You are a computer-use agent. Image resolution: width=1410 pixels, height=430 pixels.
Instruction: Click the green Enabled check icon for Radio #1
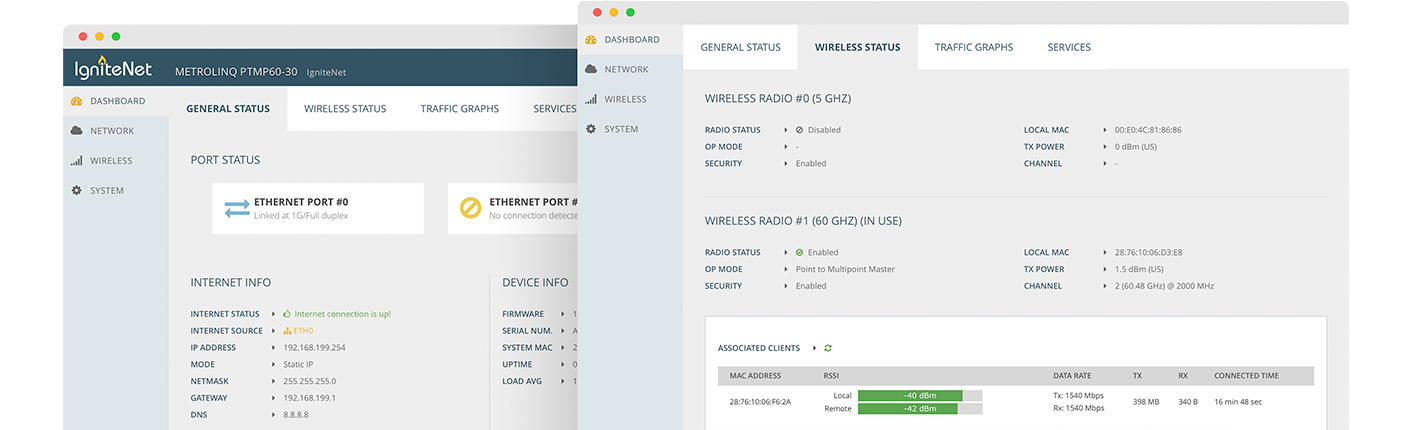799,253
